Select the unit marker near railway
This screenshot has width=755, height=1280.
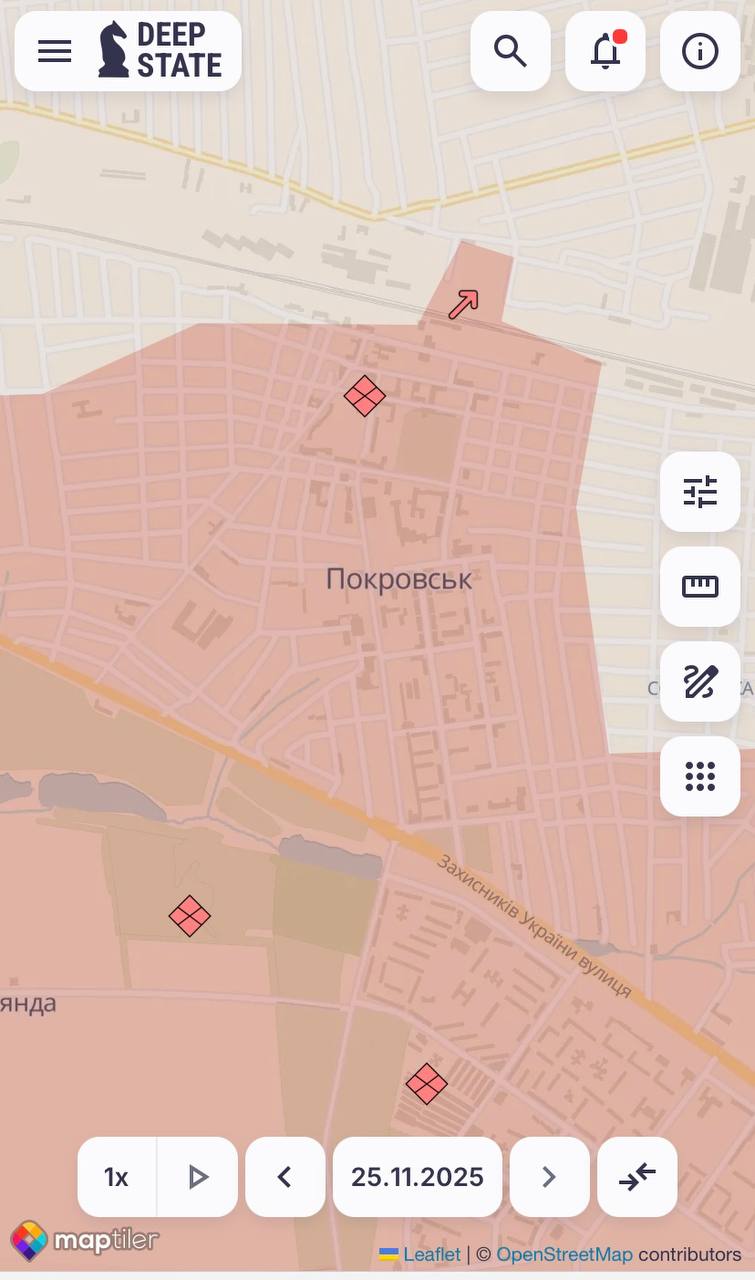coord(365,396)
